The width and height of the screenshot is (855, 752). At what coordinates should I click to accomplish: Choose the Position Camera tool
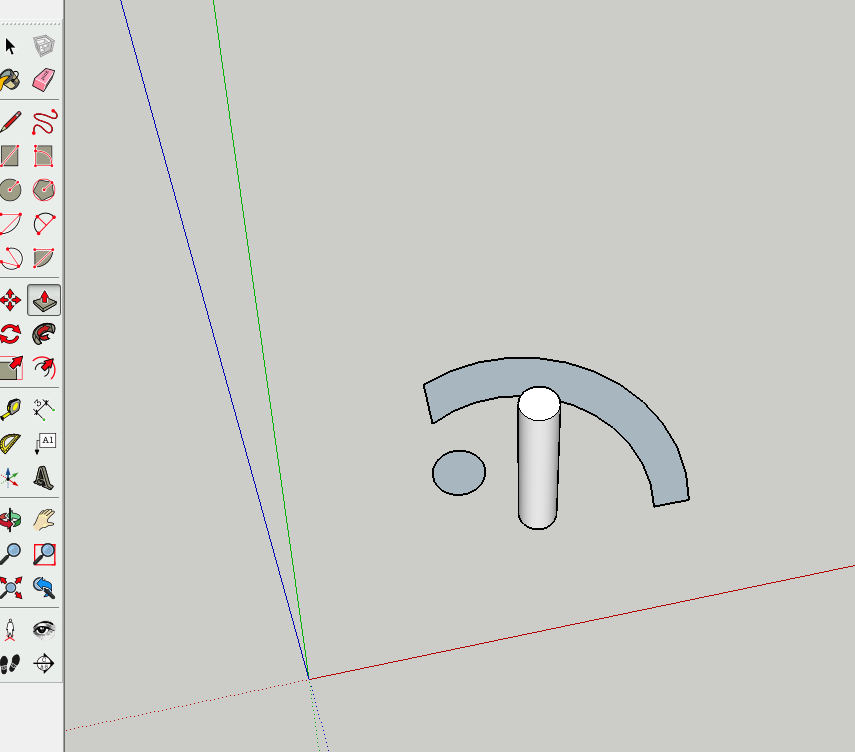[x=10, y=630]
